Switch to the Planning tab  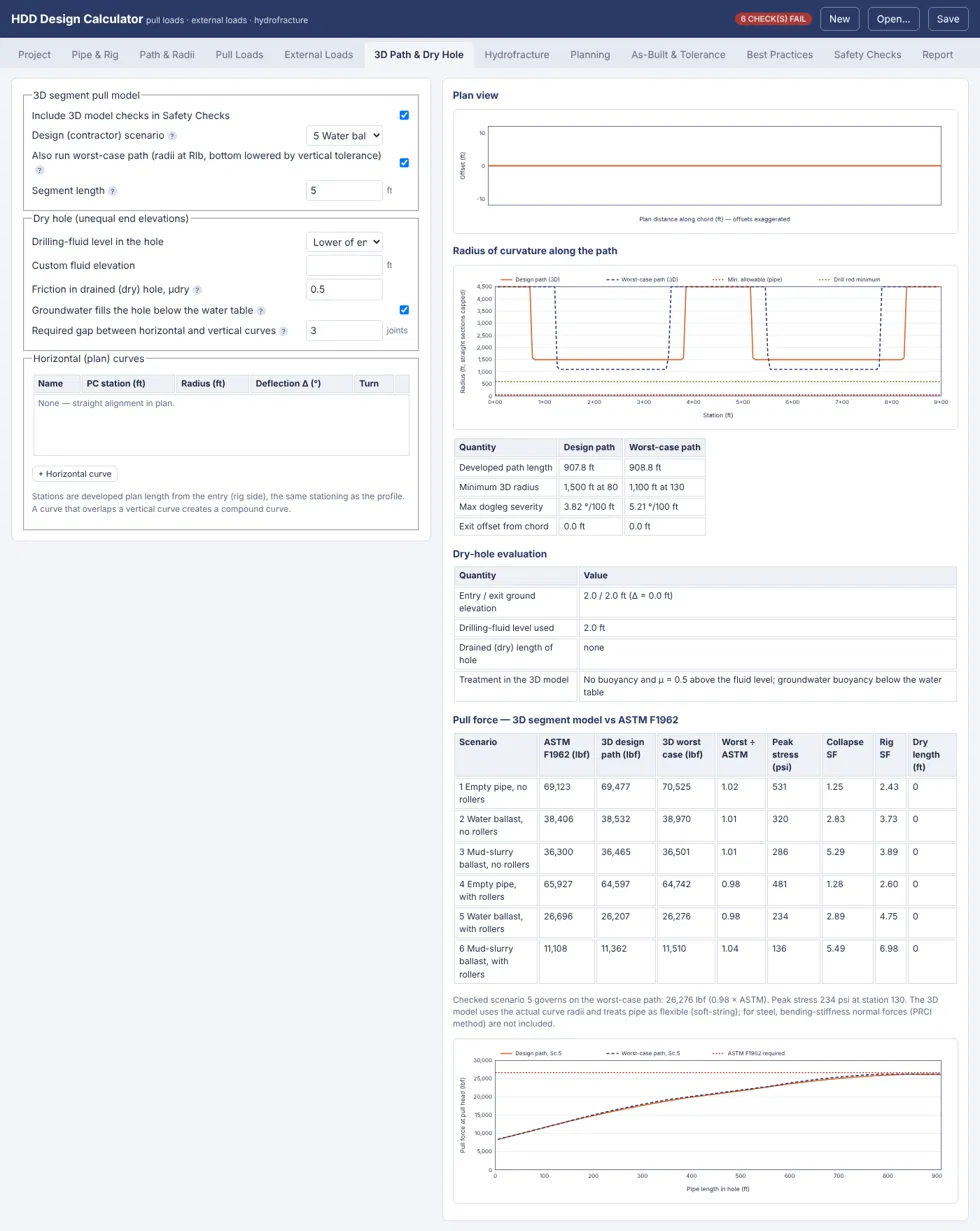pos(590,55)
